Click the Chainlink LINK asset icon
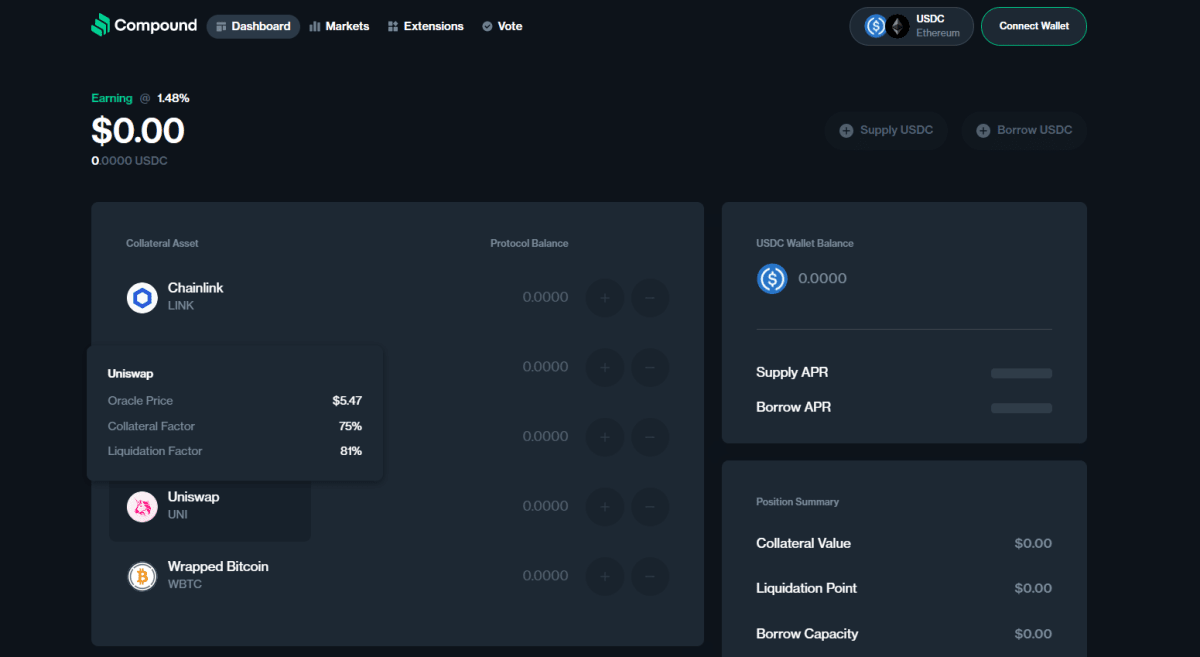Viewport: 1200px width, 657px height. pyautogui.click(x=143, y=297)
